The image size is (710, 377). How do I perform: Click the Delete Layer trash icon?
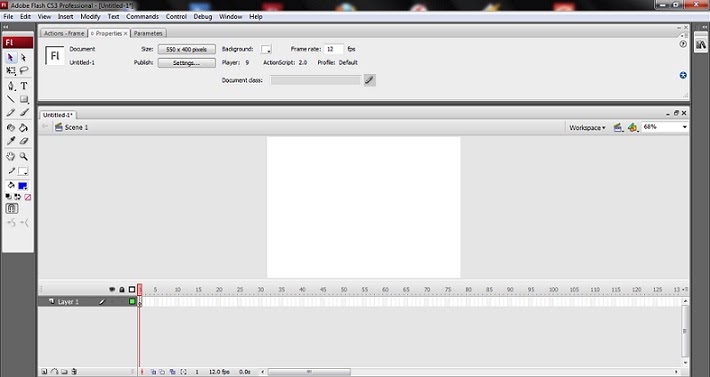pos(74,372)
